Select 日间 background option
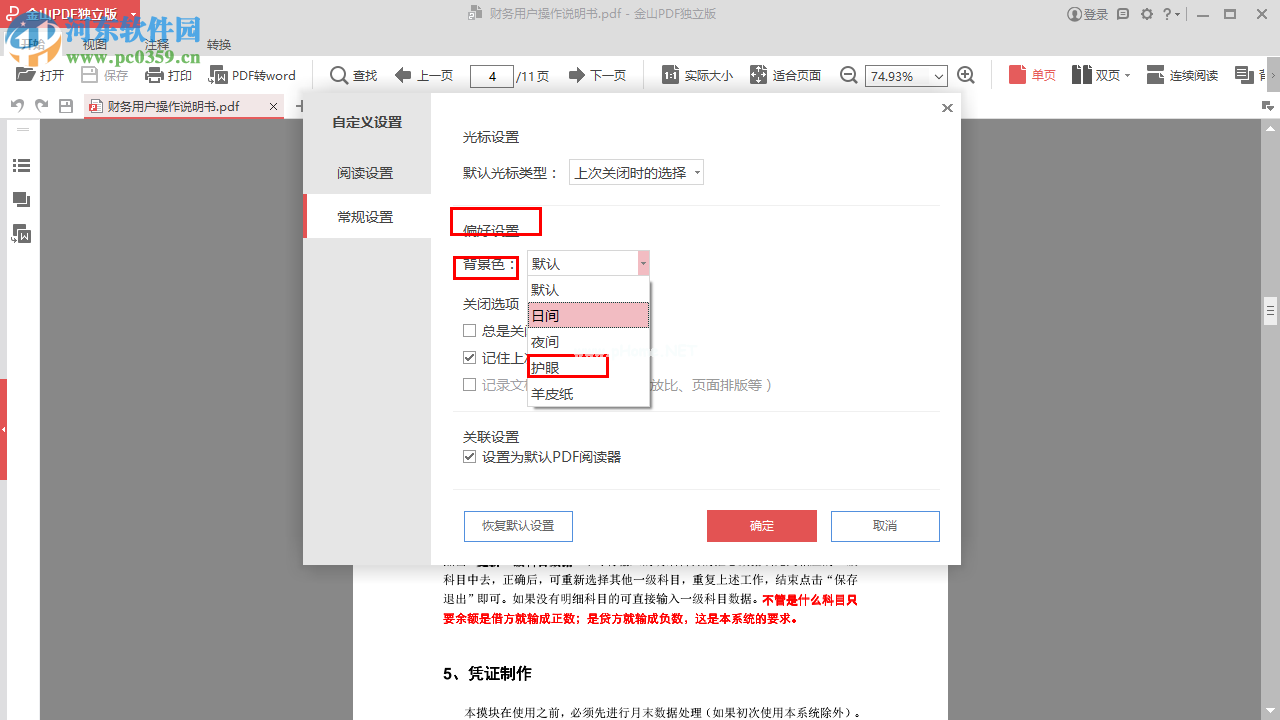 click(589, 316)
